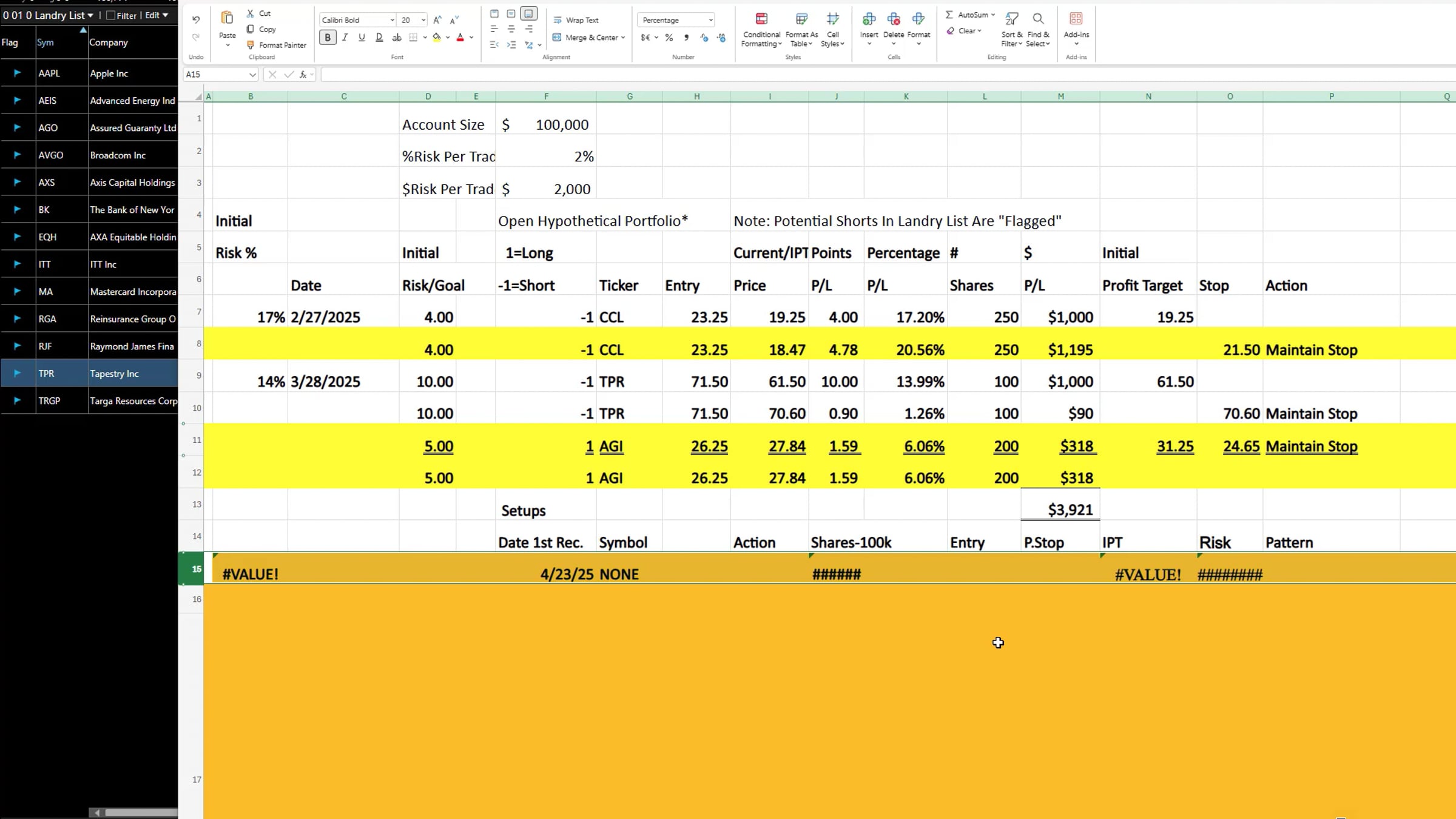The height and width of the screenshot is (819, 1456).
Task: Apply percent style to the cell
Action: click(669, 38)
